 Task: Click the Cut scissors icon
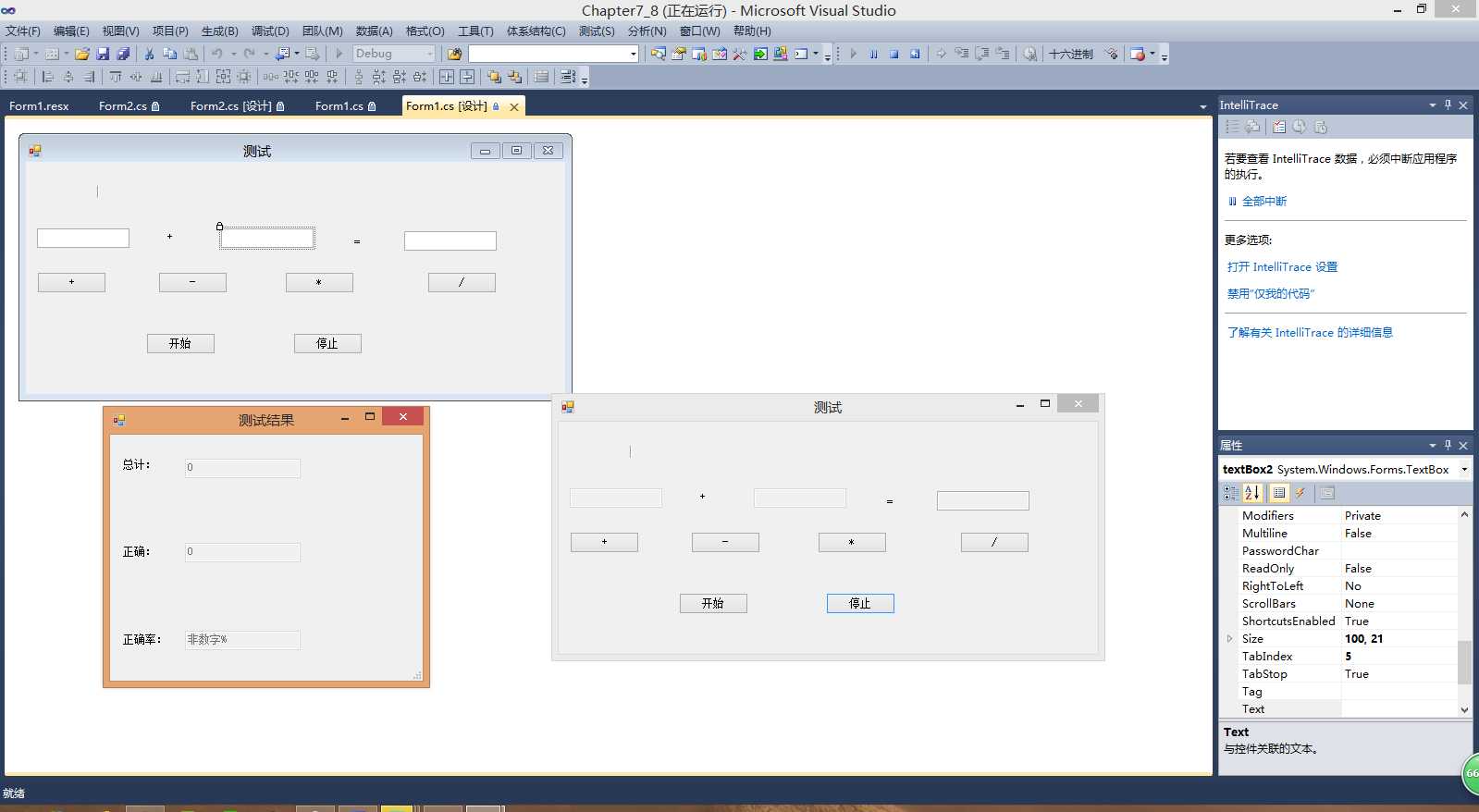(149, 54)
